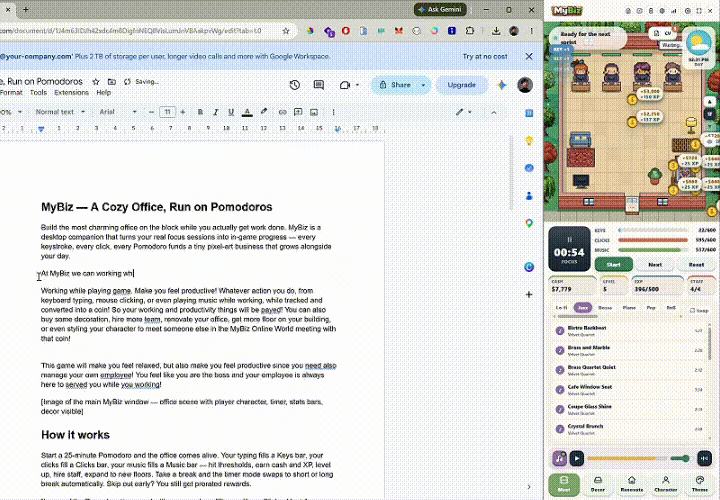Click the add comment toolbar icon
Image resolution: width=720 pixels, height=500 pixels.
tap(298, 112)
